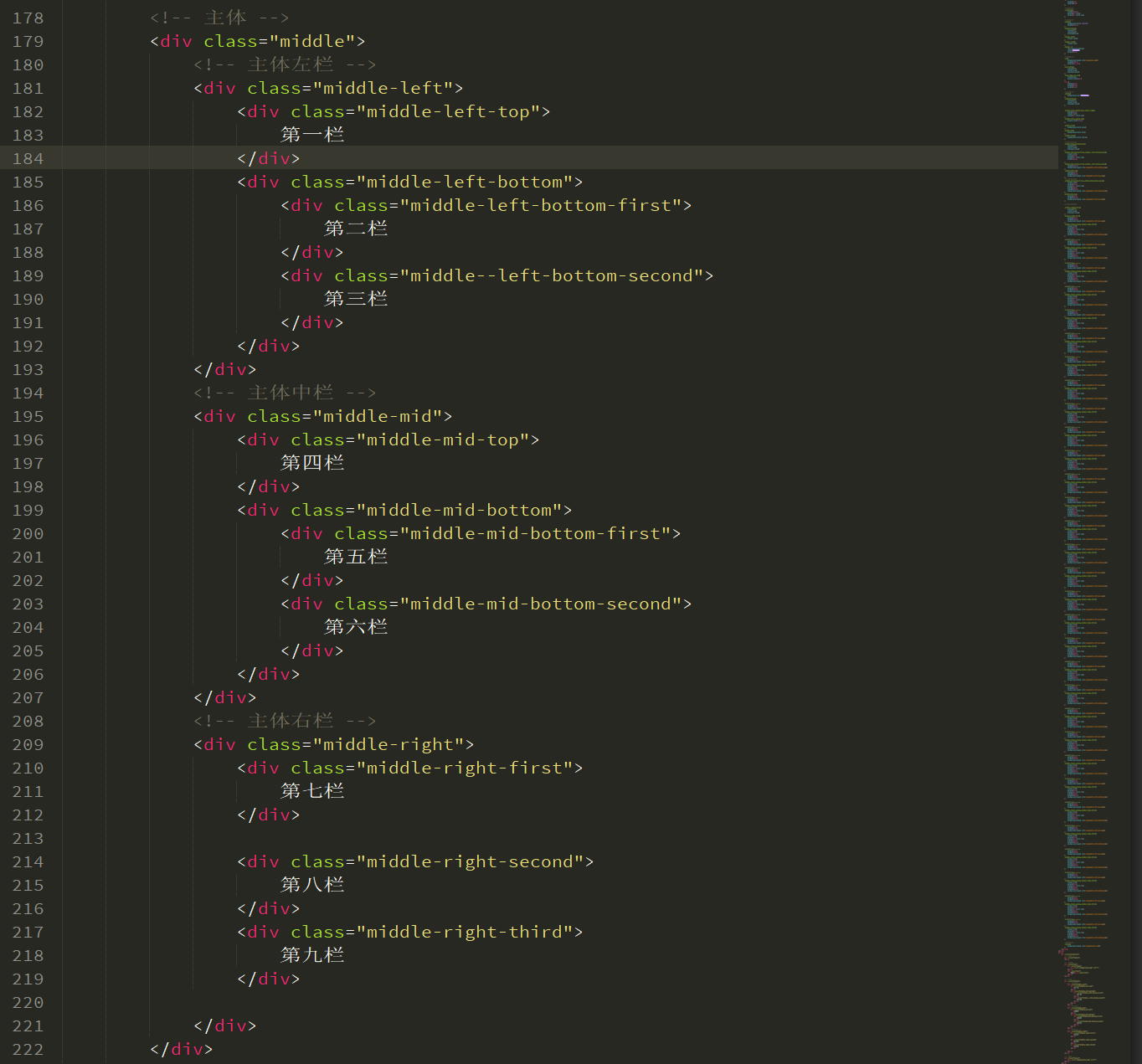This screenshot has width=1142, height=1064.
Task: Click the empty line 213 in the editor
Action: tap(561, 838)
